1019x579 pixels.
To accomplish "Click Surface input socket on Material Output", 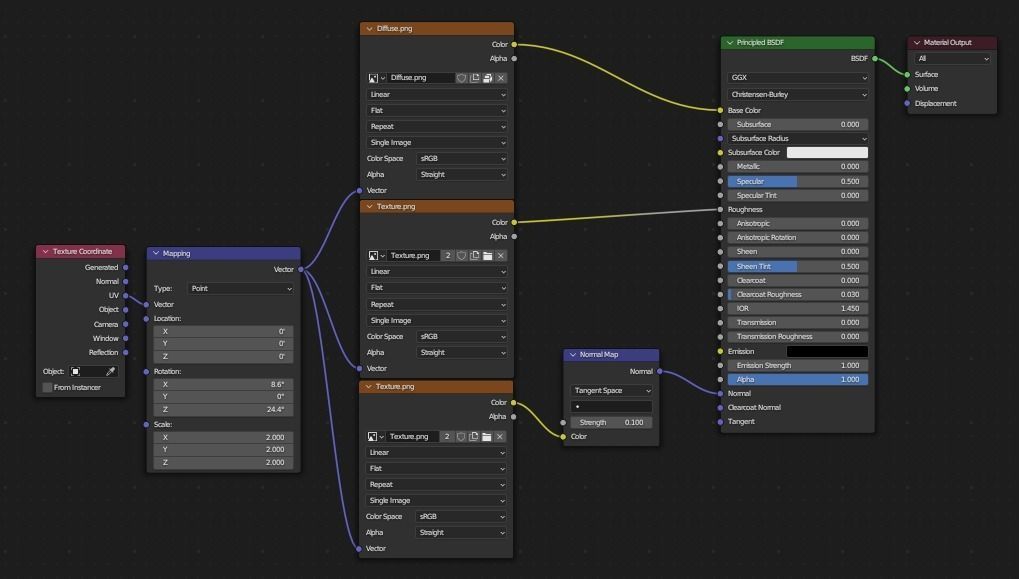I will 907,75.
